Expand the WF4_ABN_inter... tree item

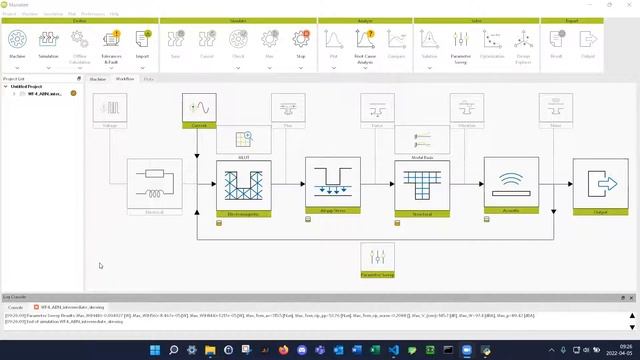(x=14, y=94)
